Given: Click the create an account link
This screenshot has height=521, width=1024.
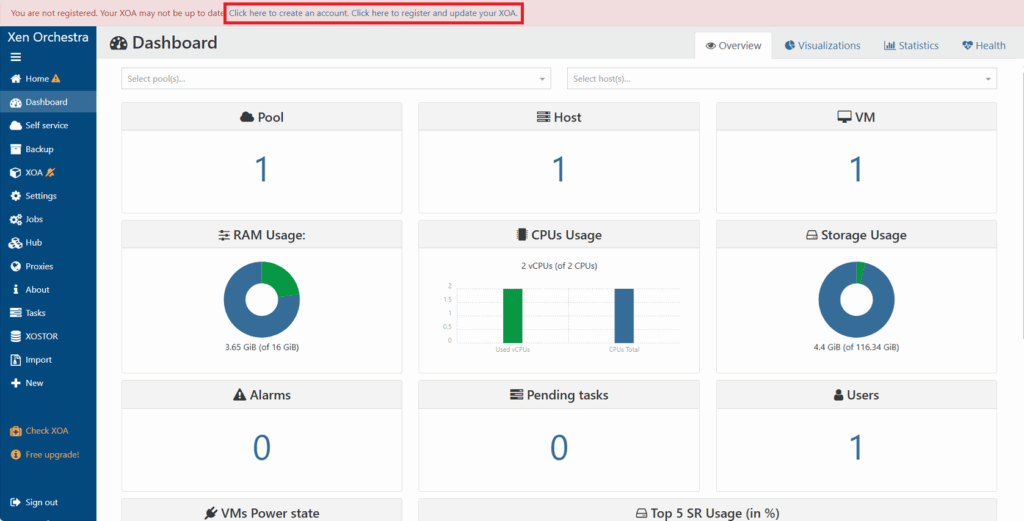Looking at the screenshot, I should click(x=288, y=13).
